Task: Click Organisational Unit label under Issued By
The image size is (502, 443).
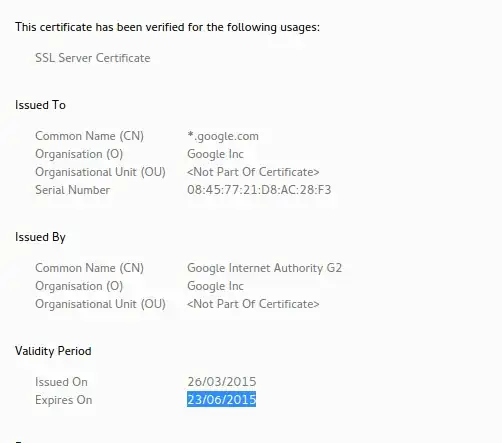Action: [100, 304]
